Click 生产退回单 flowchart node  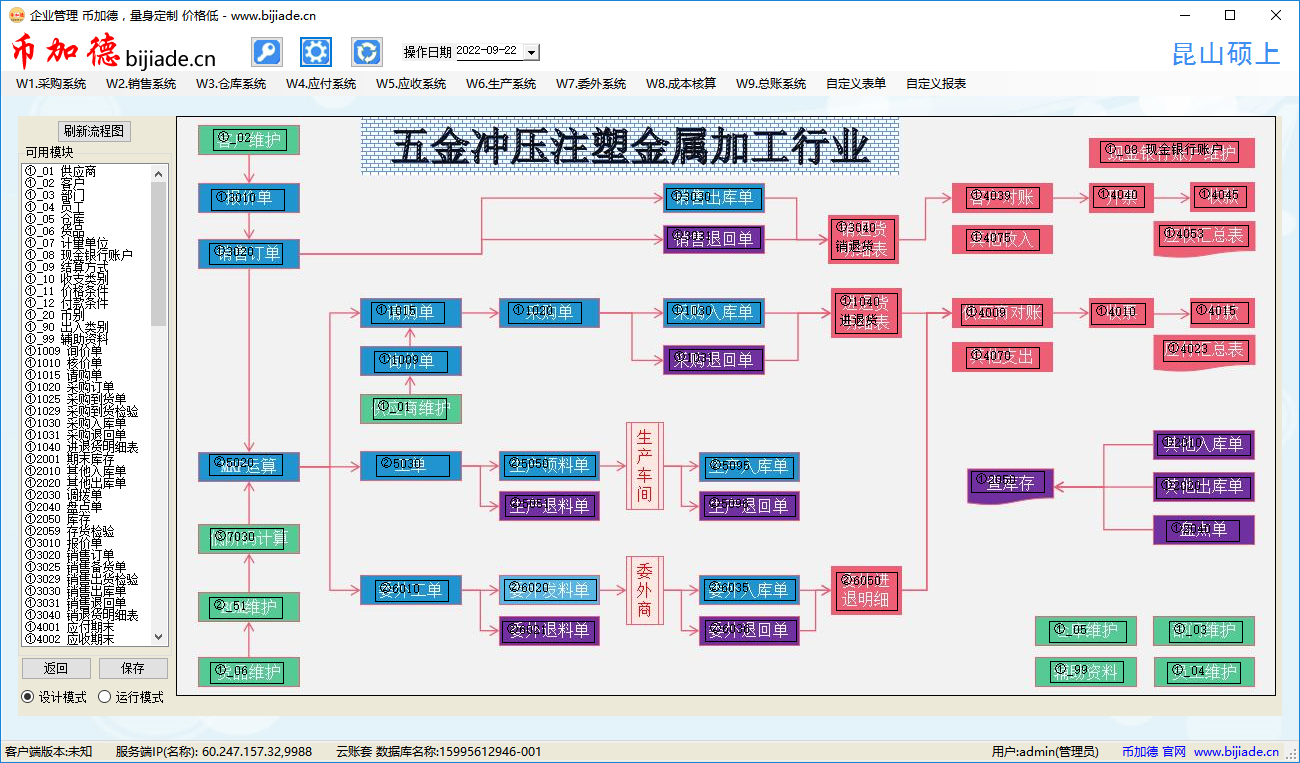pyautogui.click(x=749, y=506)
